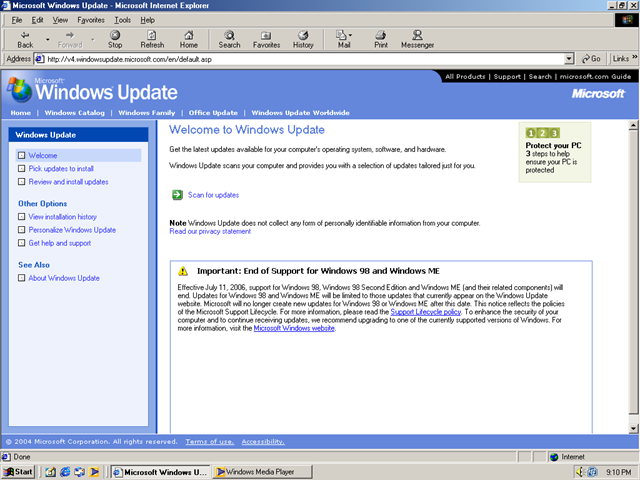The image size is (640, 480).
Task: Open the Tools menu
Action: [122, 20]
